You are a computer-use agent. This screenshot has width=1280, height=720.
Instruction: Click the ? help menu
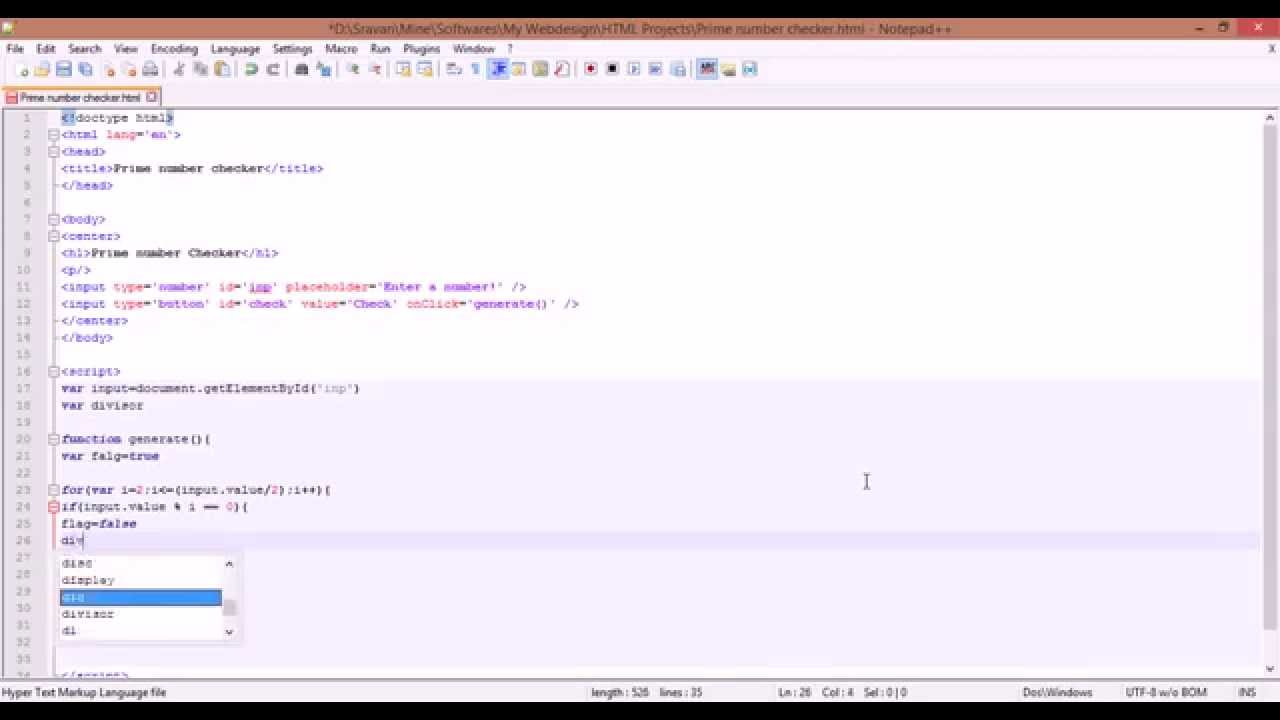(x=510, y=48)
